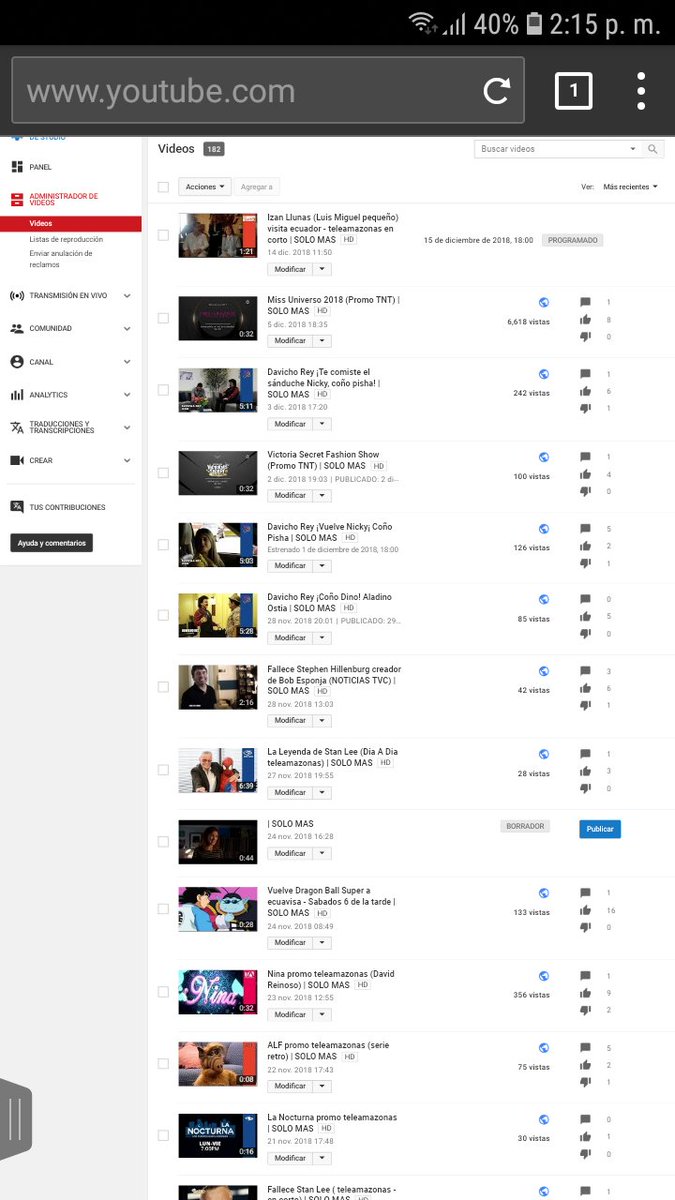675x1200 pixels.
Task: Check the box for Victoria Secret Fashion Show
Action: point(163,473)
